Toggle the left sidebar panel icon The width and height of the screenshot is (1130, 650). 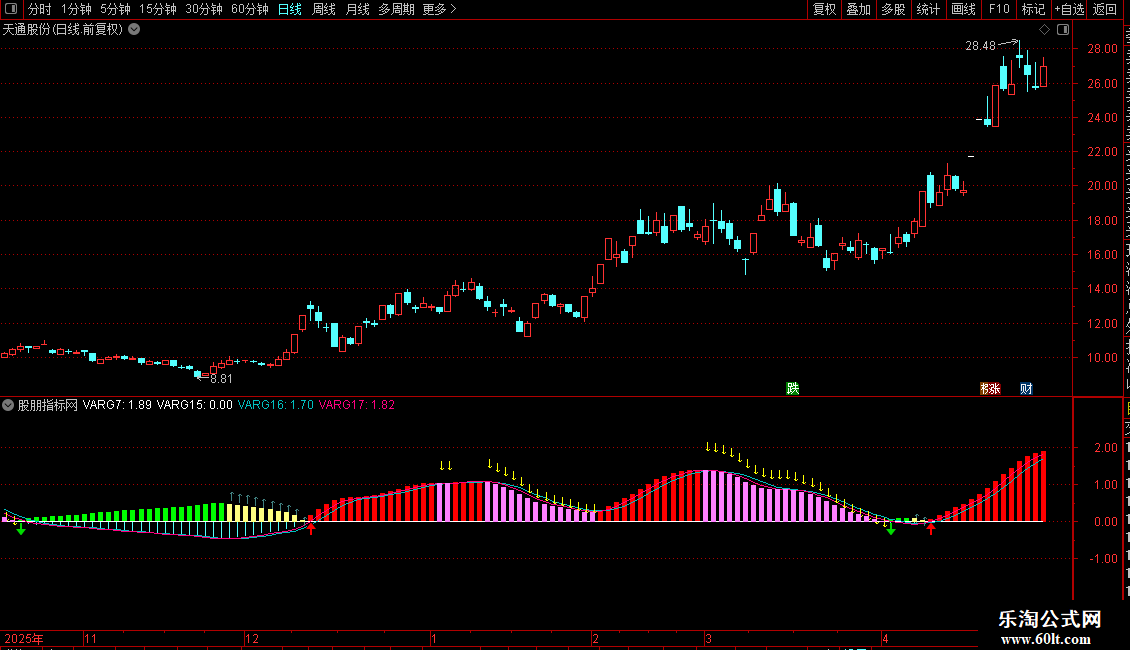[11, 9]
